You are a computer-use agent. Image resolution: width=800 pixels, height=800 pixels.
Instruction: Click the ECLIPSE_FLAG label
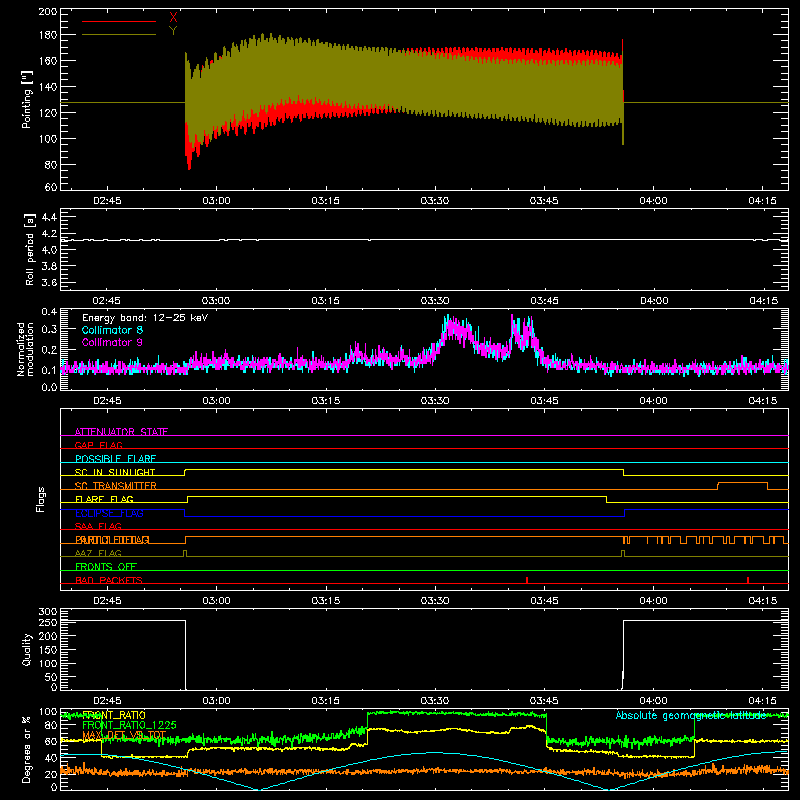tap(109, 513)
